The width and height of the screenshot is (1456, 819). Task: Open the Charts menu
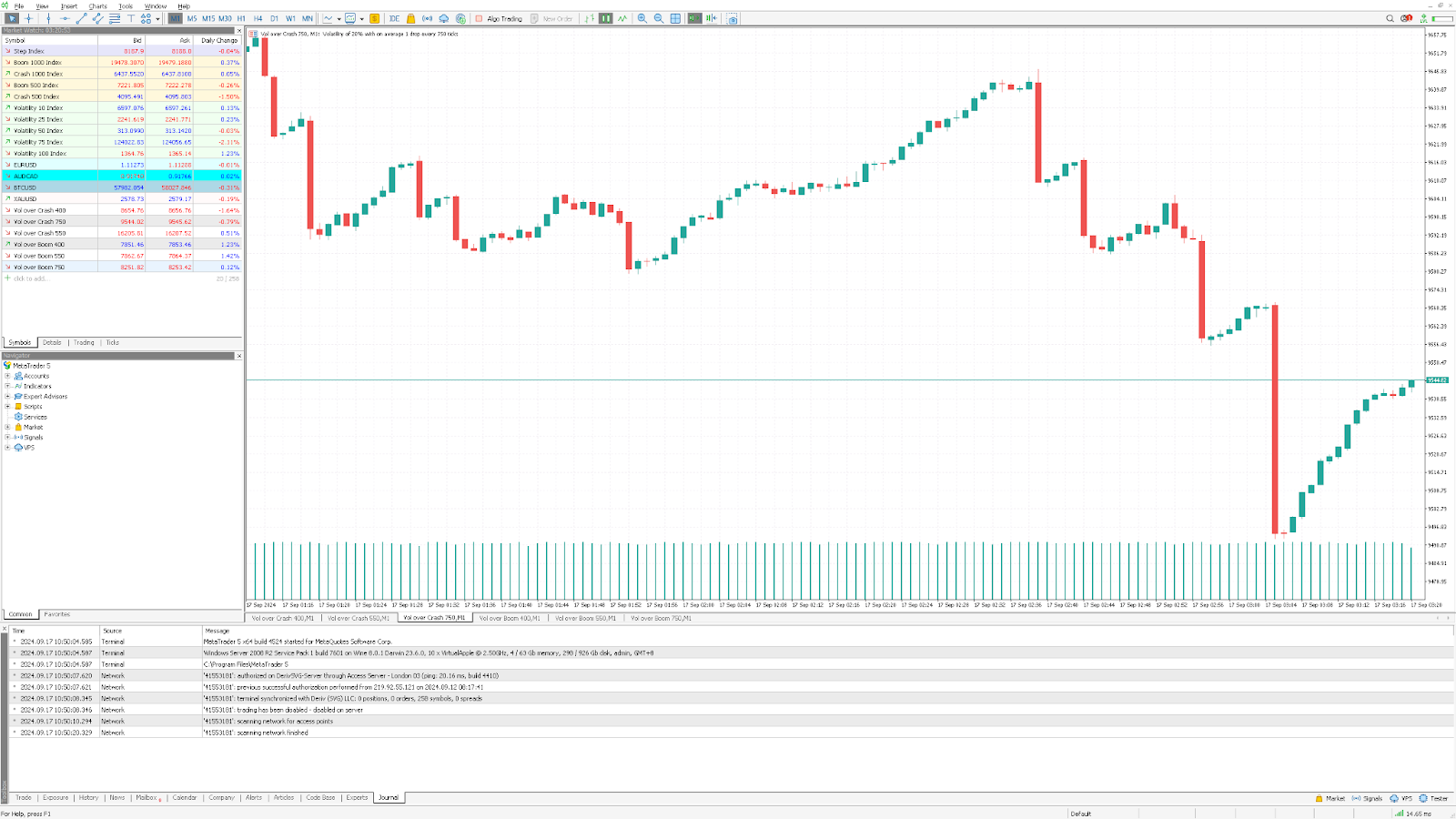[98, 5]
